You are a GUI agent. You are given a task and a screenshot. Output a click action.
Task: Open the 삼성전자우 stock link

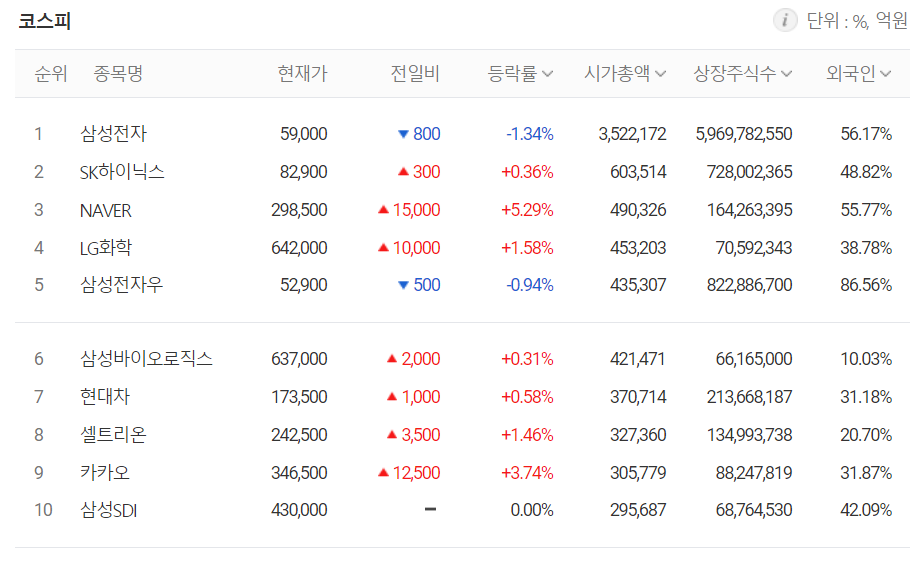coord(122,285)
